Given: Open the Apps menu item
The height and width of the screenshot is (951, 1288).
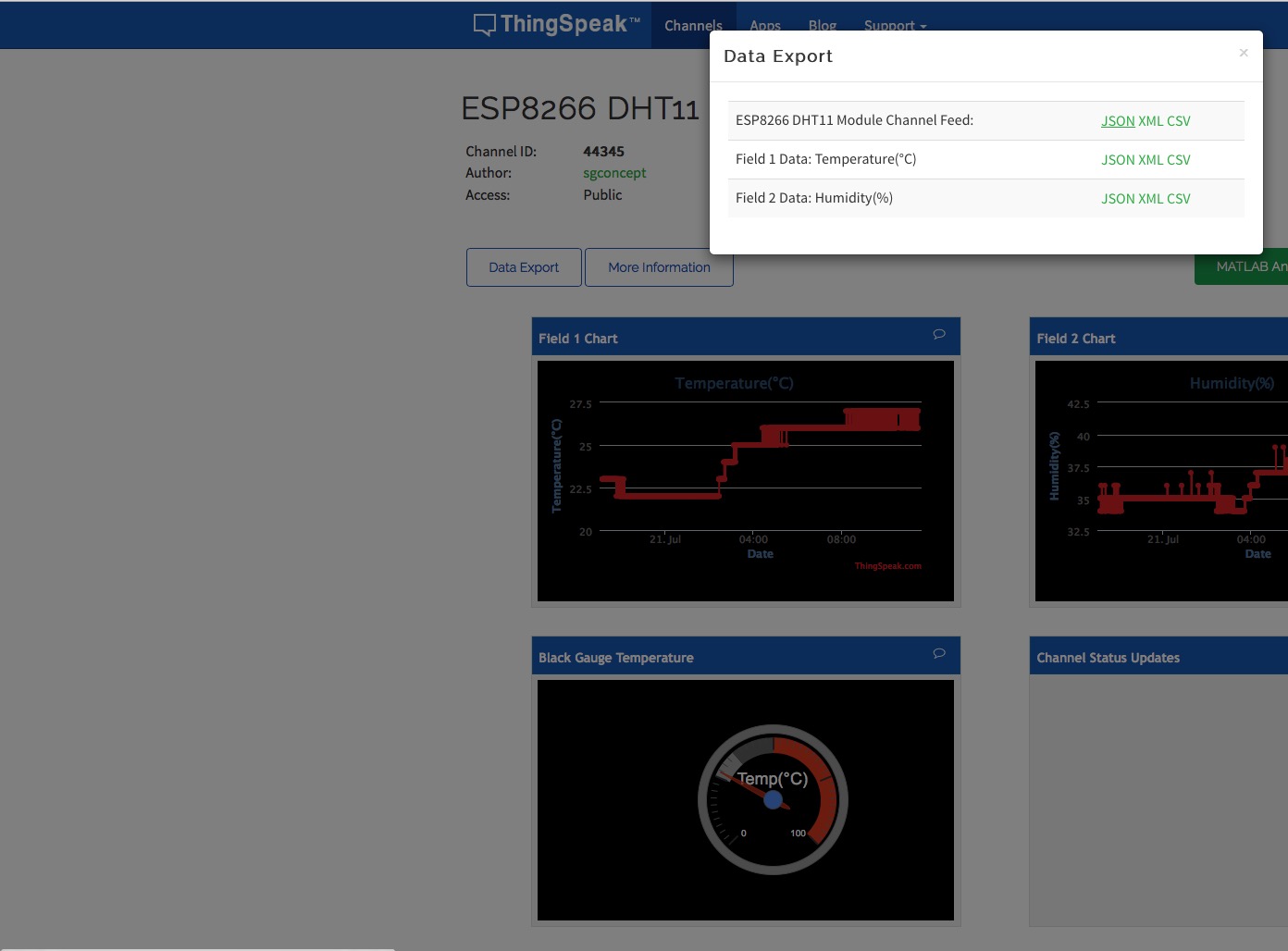Looking at the screenshot, I should tap(765, 26).
